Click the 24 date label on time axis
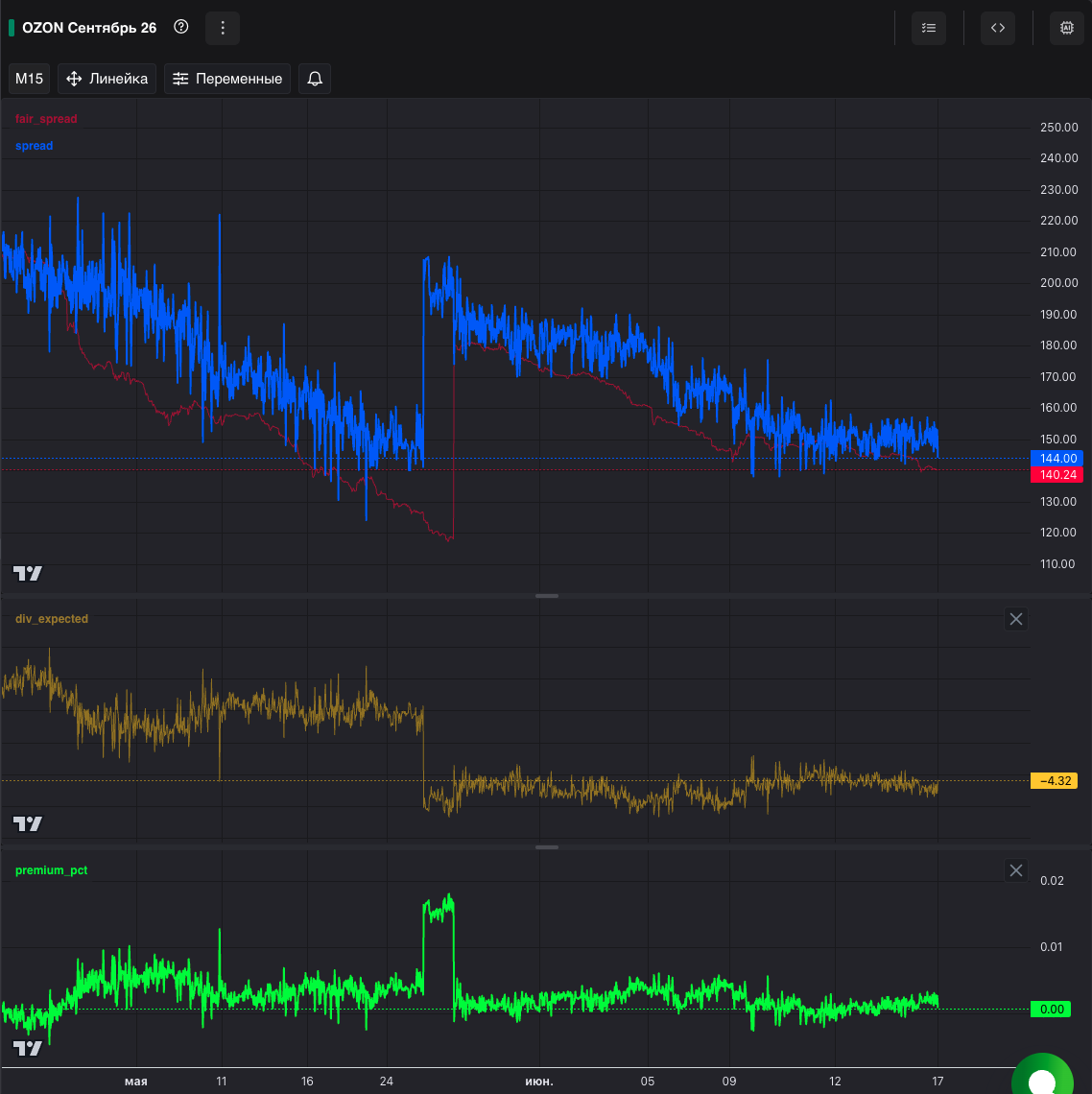The height and width of the screenshot is (1094, 1092). click(x=387, y=1082)
